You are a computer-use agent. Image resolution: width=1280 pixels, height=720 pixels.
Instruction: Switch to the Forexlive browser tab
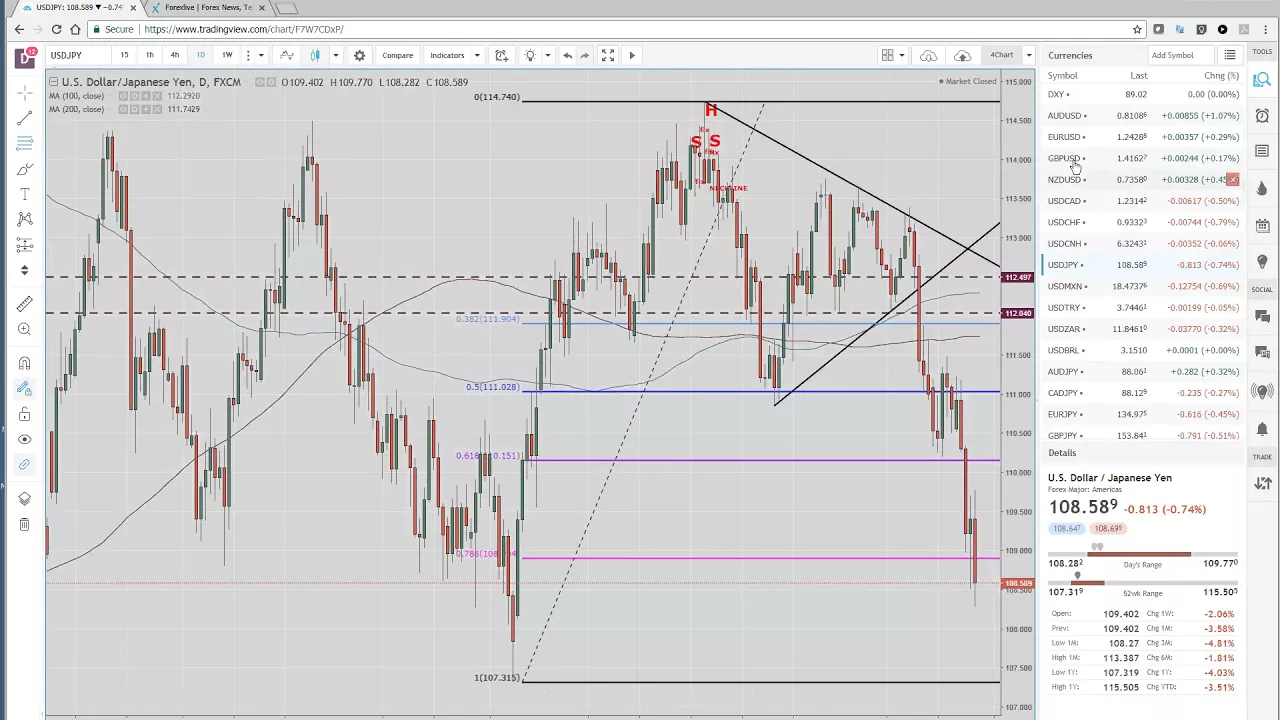click(208, 8)
